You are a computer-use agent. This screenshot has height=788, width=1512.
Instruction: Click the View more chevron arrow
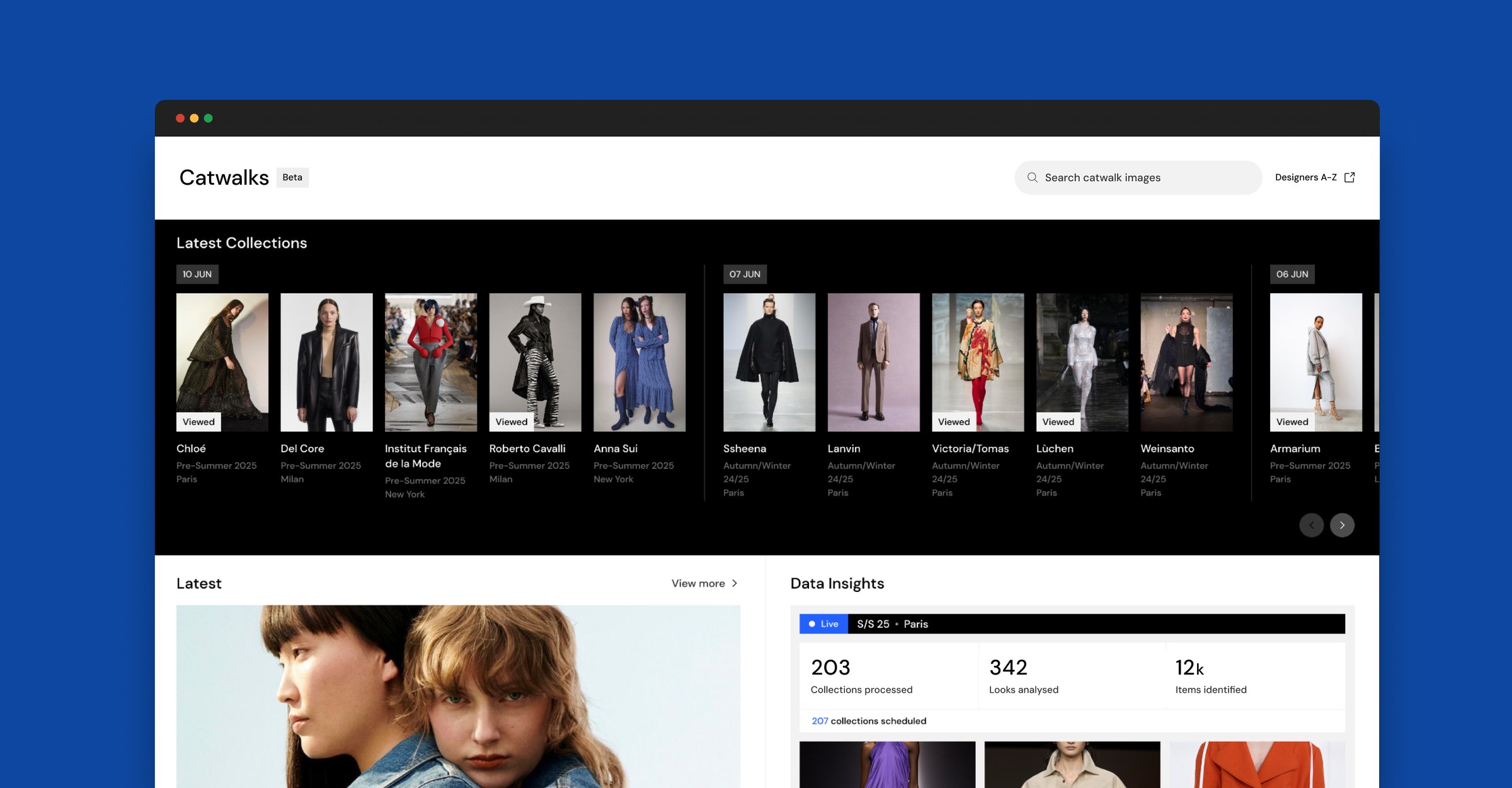(x=735, y=584)
